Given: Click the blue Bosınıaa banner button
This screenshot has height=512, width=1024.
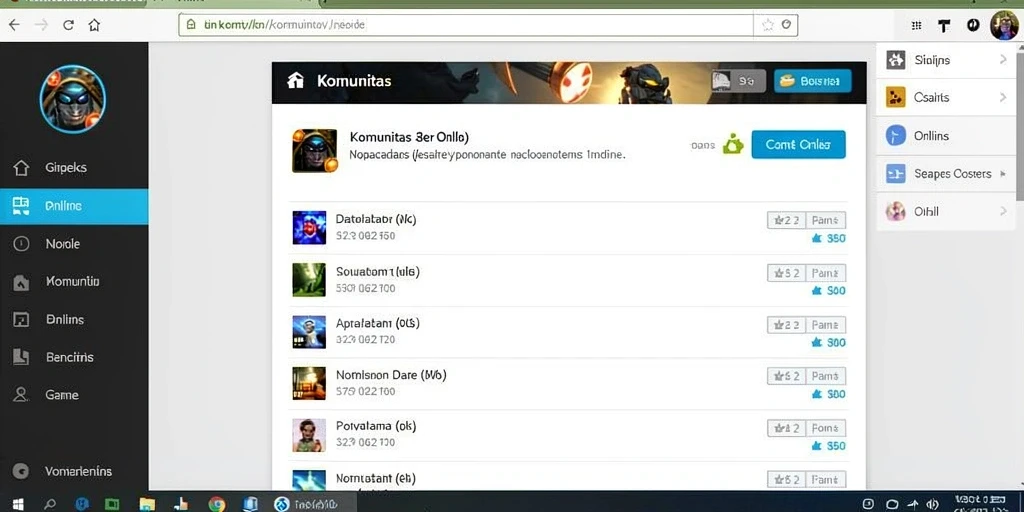Looking at the screenshot, I should (x=813, y=81).
